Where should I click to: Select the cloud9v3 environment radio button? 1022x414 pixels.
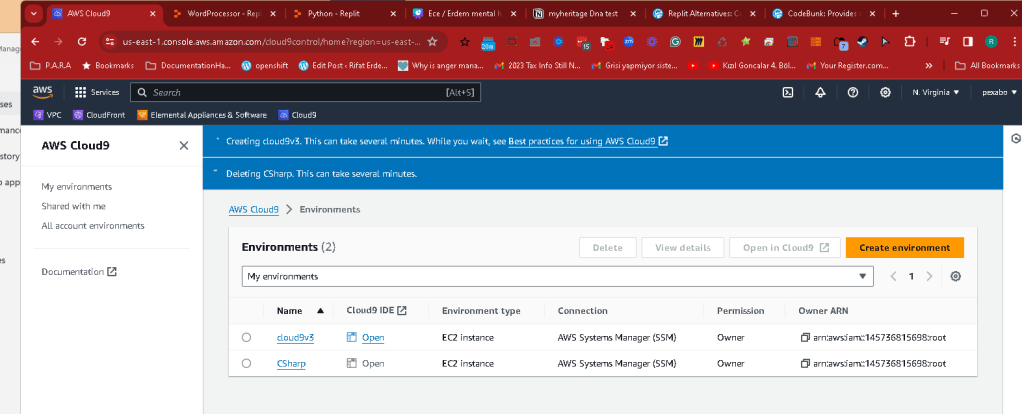coord(246,338)
